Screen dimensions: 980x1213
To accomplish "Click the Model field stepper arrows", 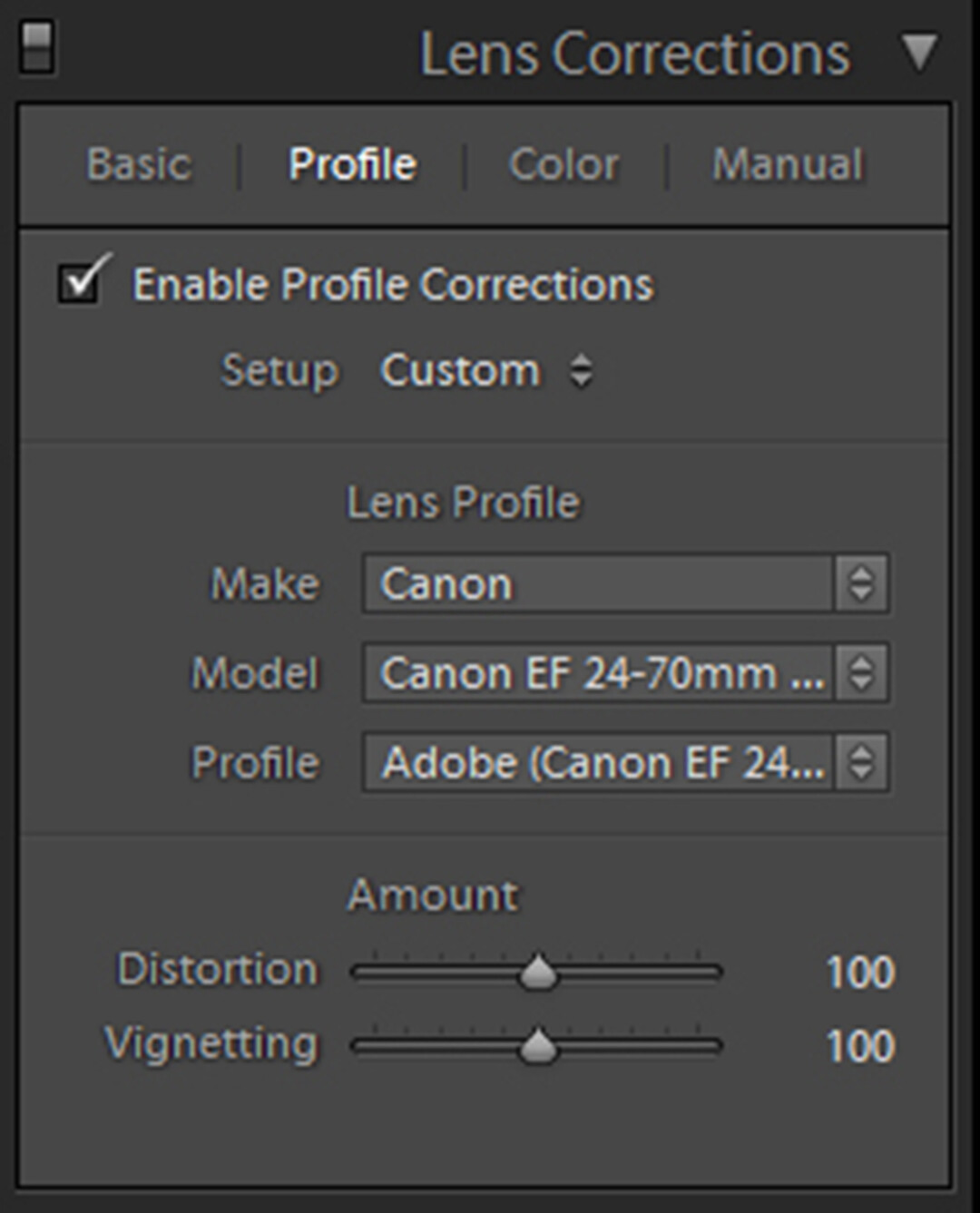I will [860, 673].
